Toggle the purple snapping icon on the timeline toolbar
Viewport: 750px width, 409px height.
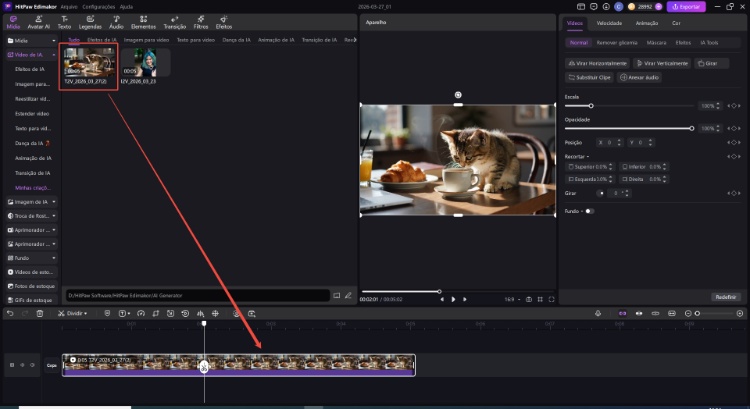[x=622, y=313]
